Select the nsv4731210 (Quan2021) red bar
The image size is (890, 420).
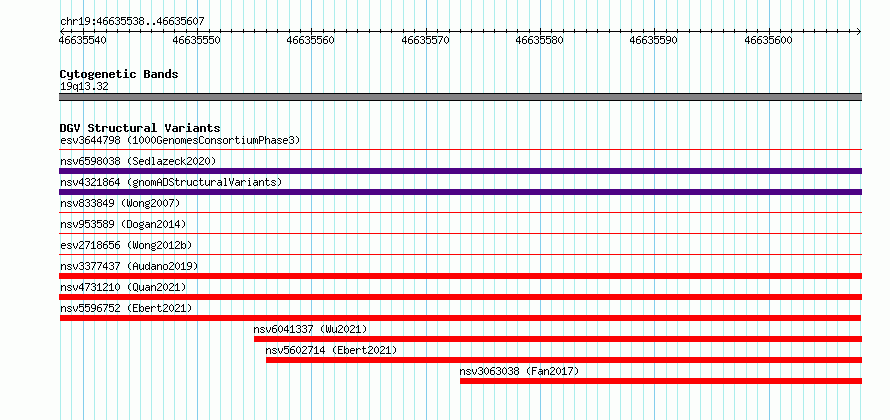460,297
